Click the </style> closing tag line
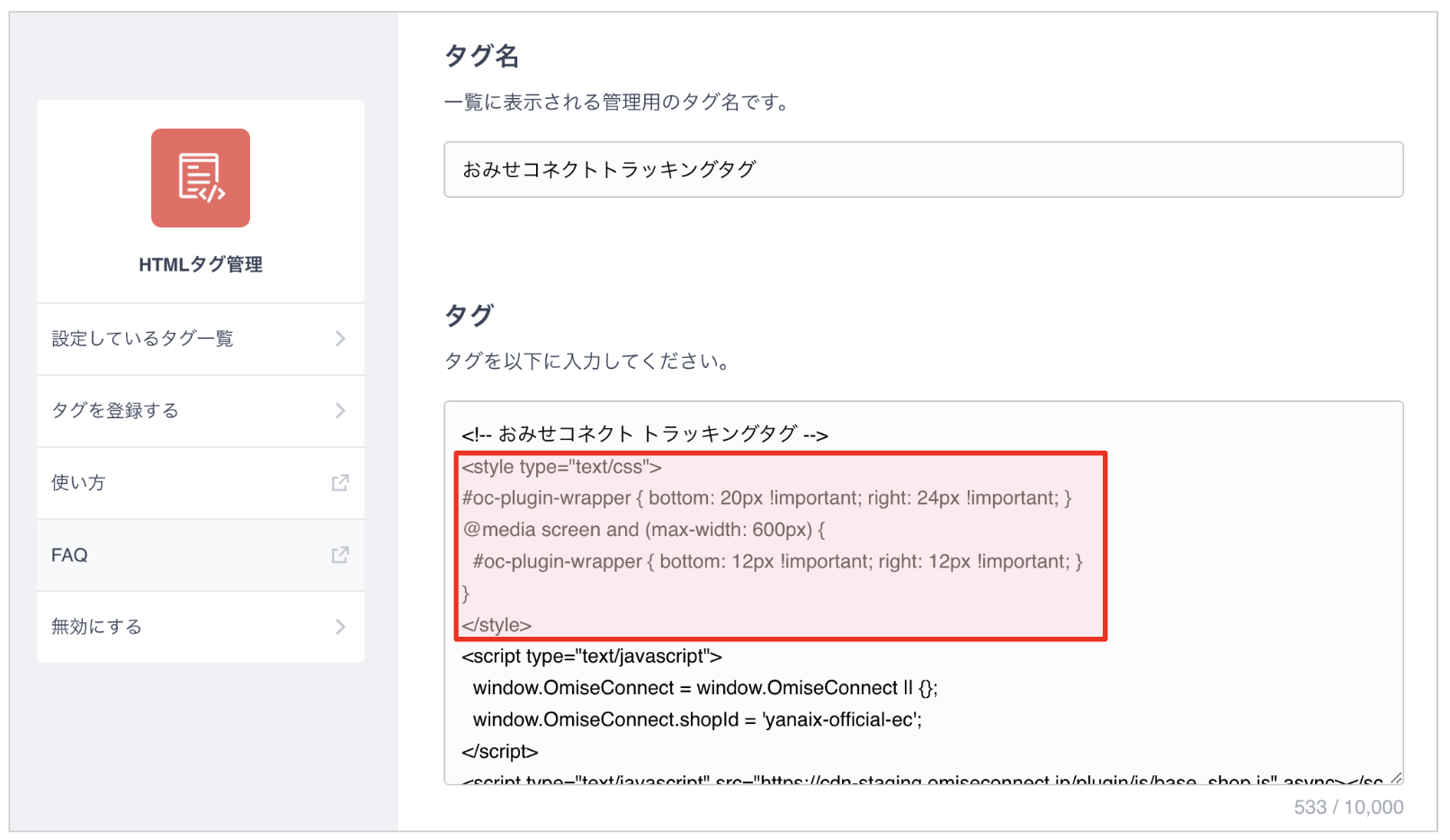The height and width of the screenshot is (840, 1450). (x=497, y=625)
